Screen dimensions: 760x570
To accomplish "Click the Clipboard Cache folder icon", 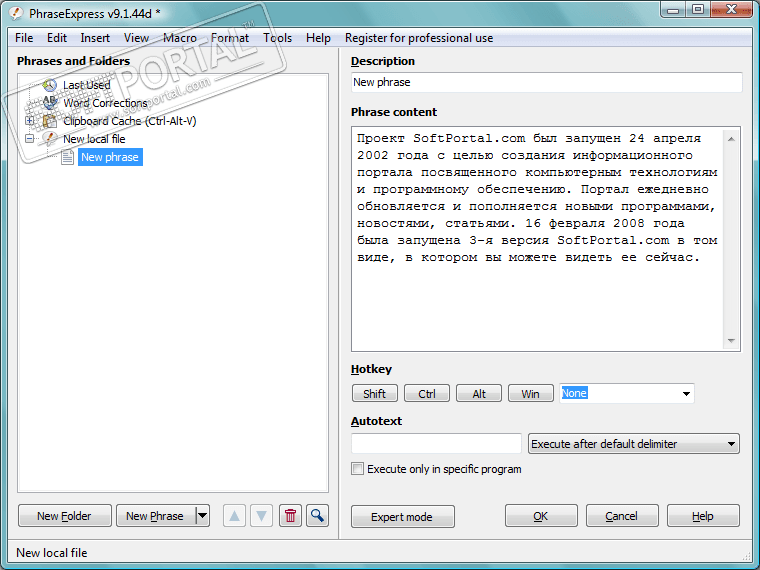I will (x=49, y=121).
